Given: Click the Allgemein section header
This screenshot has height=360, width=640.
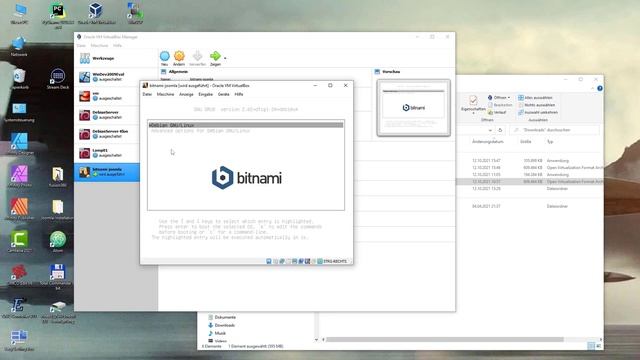Looking at the screenshot, I should pyautogui.click(x=178, y=72).
